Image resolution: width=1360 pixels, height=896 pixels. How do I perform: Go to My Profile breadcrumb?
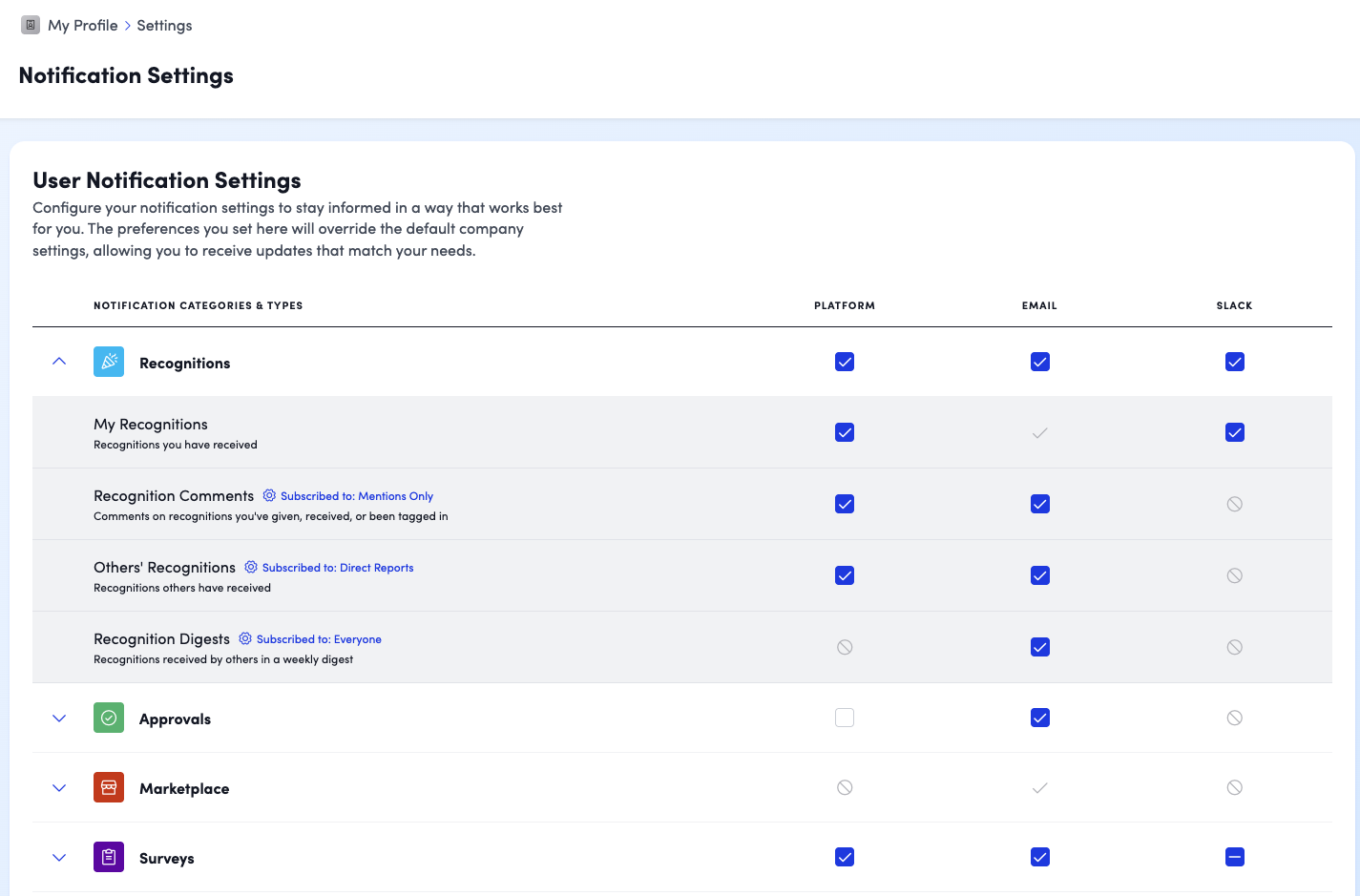click(x=83, y=26)
